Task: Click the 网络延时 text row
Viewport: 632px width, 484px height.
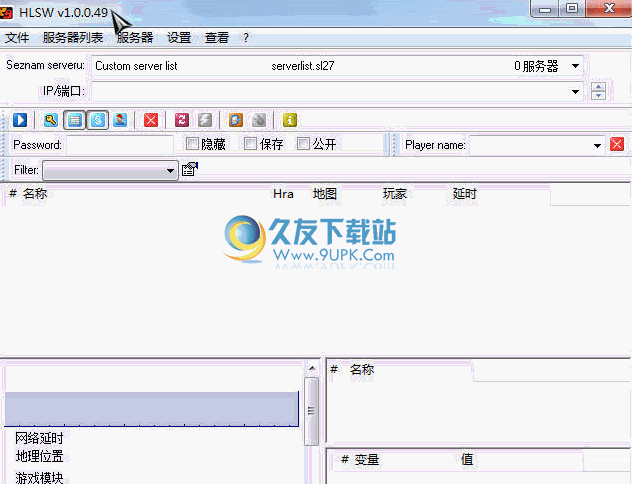Action: 39,438
